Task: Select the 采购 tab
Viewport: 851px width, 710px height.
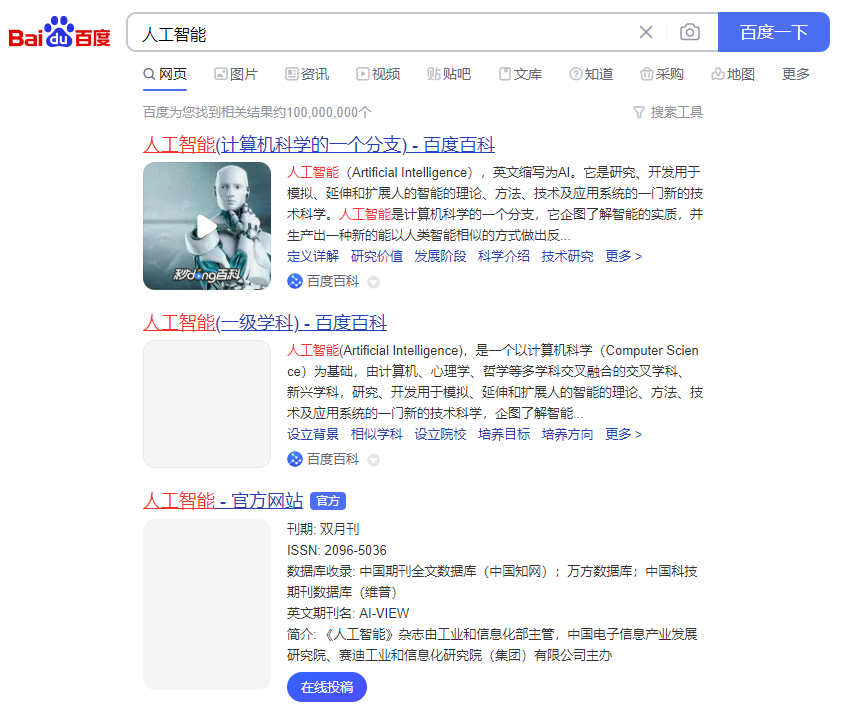Action: [662, 74]
